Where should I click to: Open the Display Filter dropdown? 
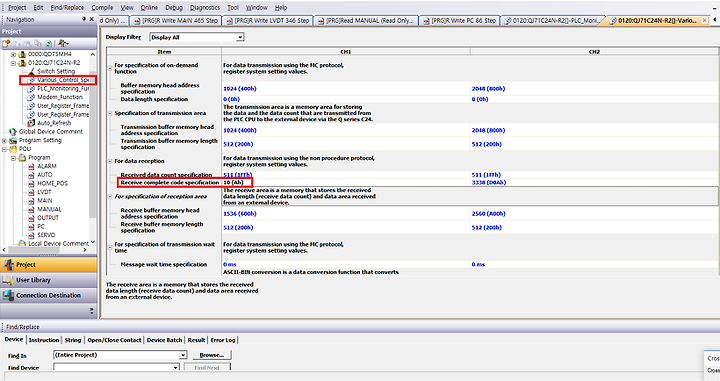click(x=240, y=37)
